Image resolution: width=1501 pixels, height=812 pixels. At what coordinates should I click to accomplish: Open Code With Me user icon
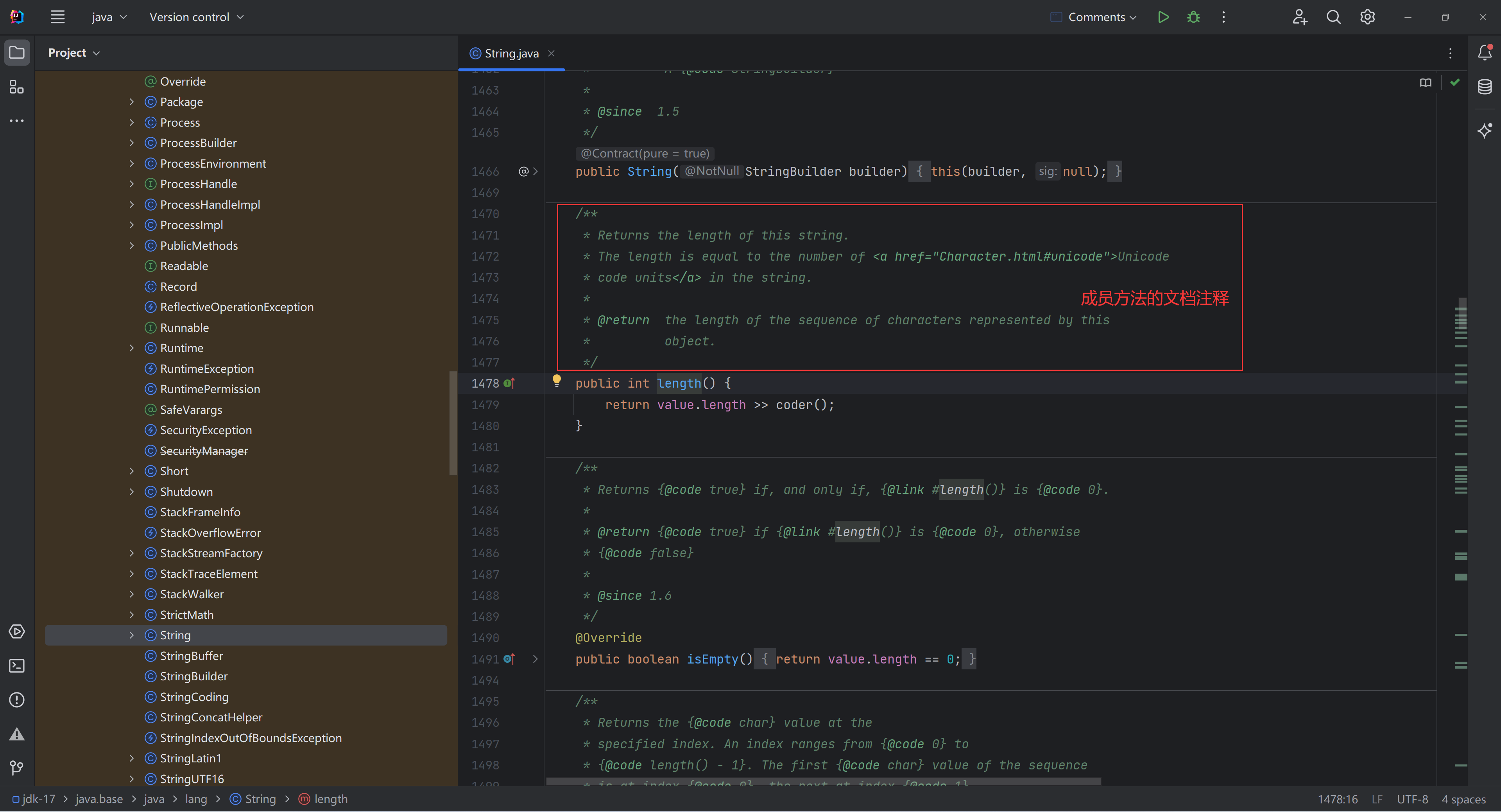[1300, 17]
